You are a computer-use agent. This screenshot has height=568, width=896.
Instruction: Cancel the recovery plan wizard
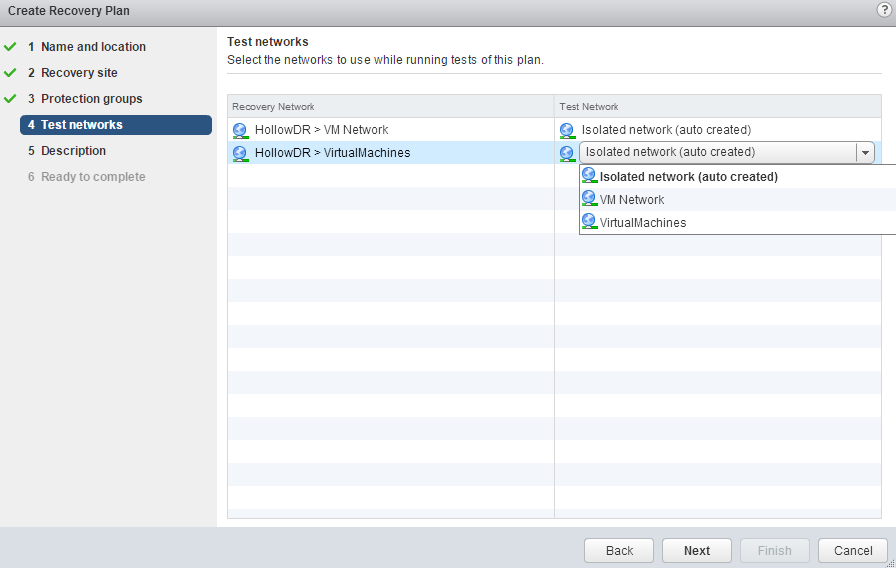(x=852, y=551)
